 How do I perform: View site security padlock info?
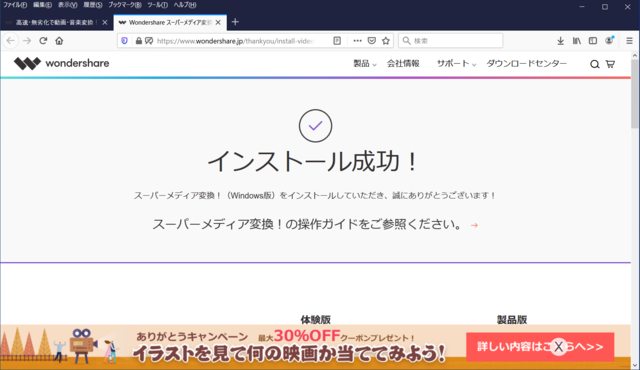click(x=139, y=41)
